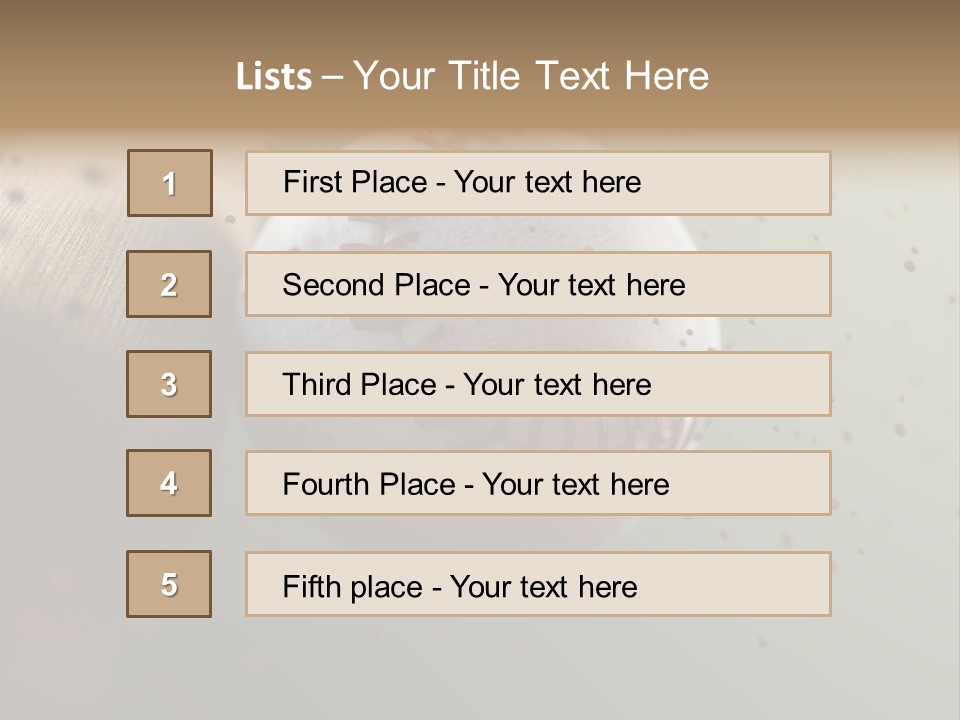960x720 pixels.
Task: Click 'Your text here' in the Second Place row
Action: [591, 285]
